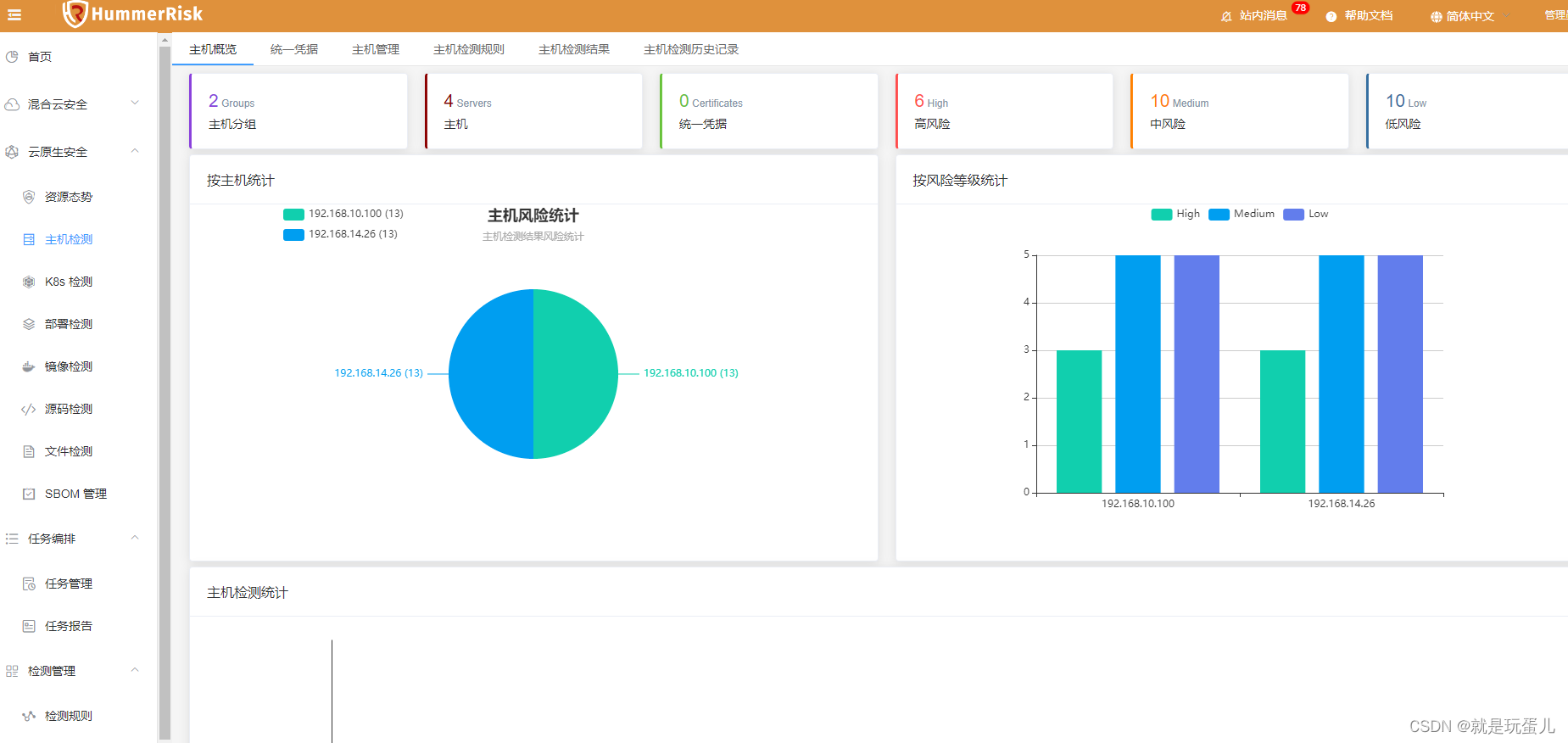1568x743 pixels.
Task: Click the blue pie slice 192.168.14.26
Action: [491, 374]
